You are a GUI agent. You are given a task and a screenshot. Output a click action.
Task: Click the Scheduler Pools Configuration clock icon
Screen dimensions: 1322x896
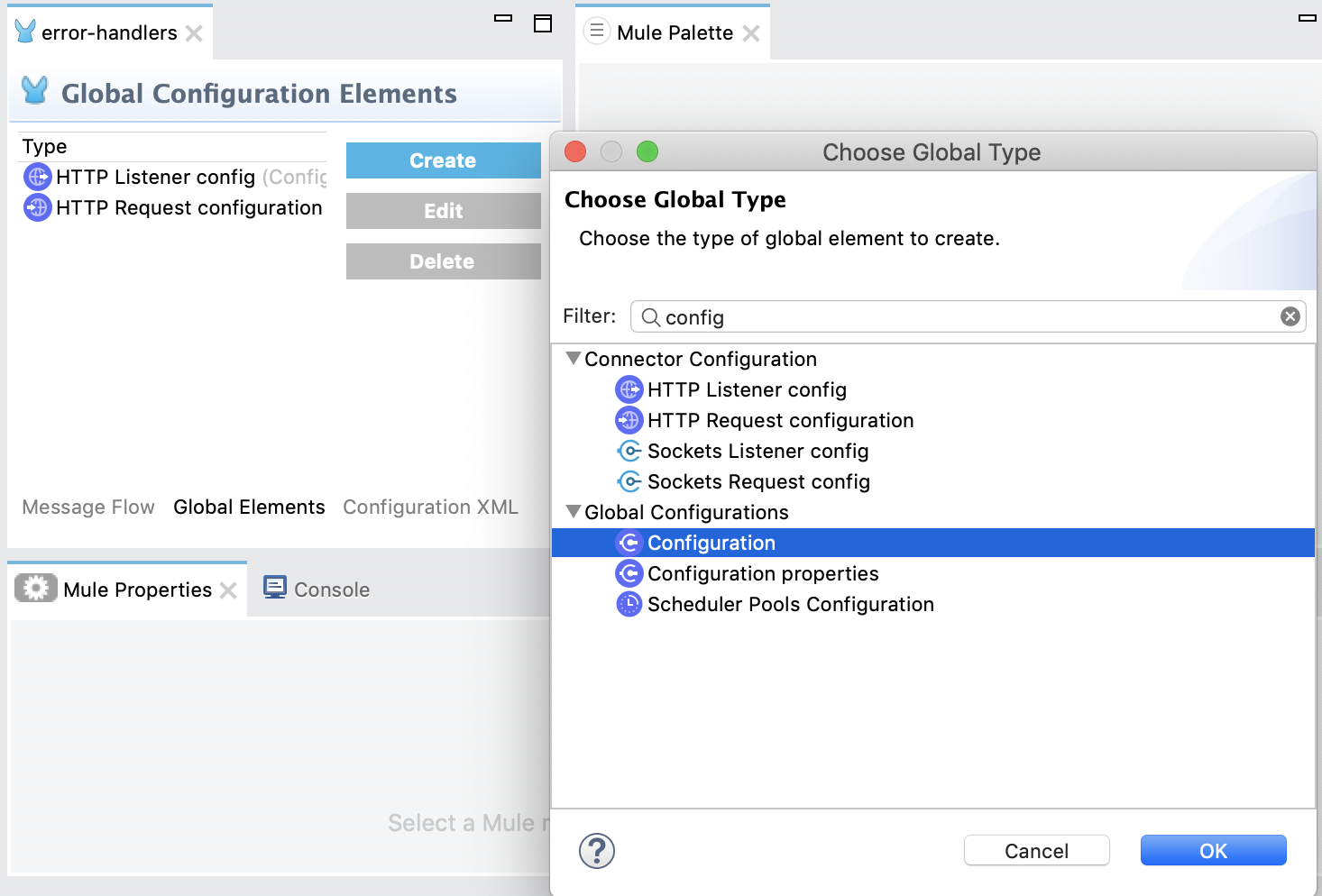(x=629, y=604)
